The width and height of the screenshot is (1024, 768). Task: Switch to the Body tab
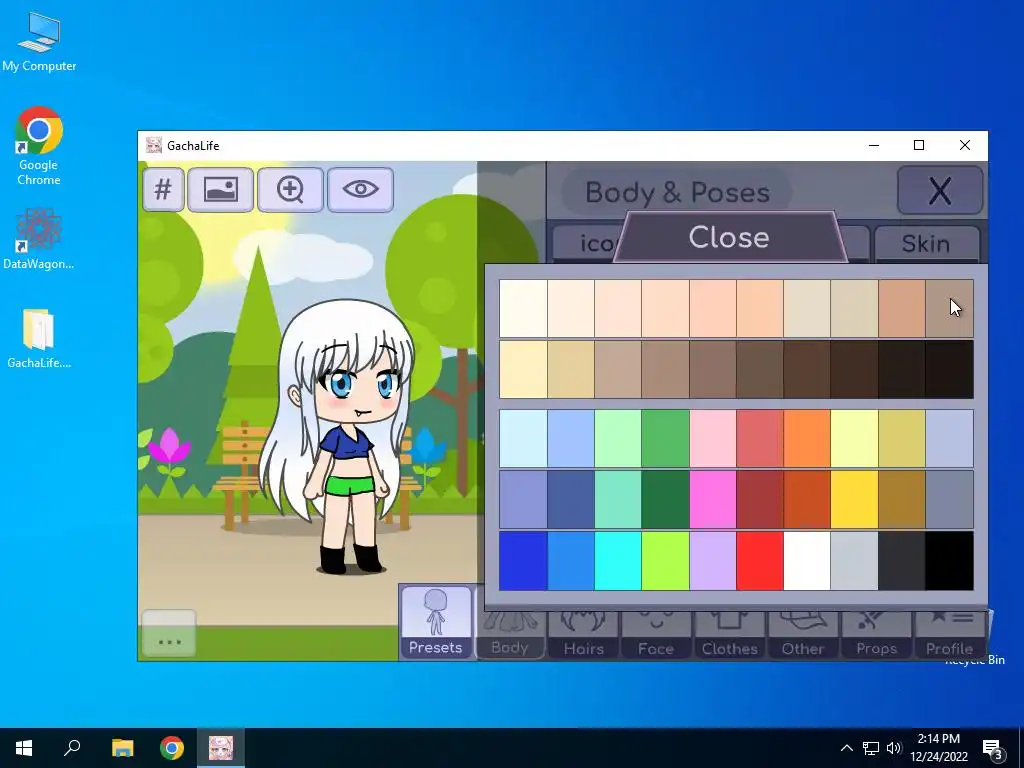pyautogui.click(x=510, y=633)
